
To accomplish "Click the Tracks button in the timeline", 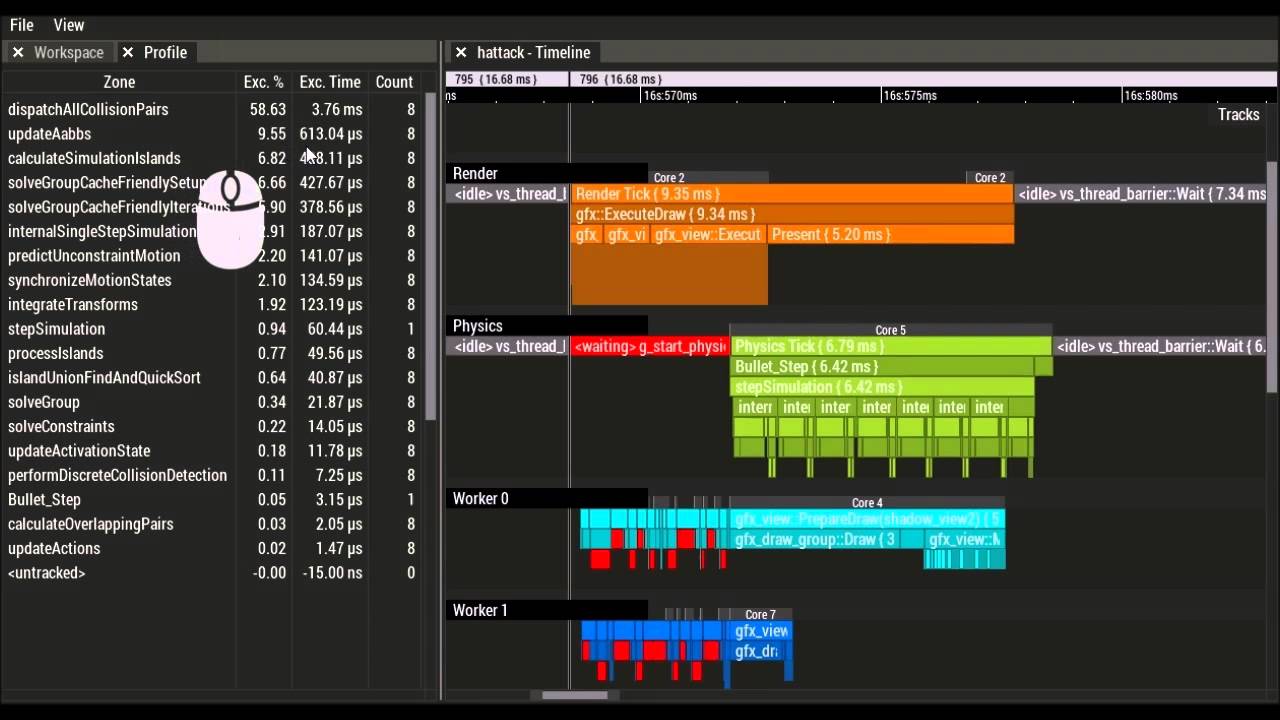I will pyautogui.click(x=1238, y=114).
